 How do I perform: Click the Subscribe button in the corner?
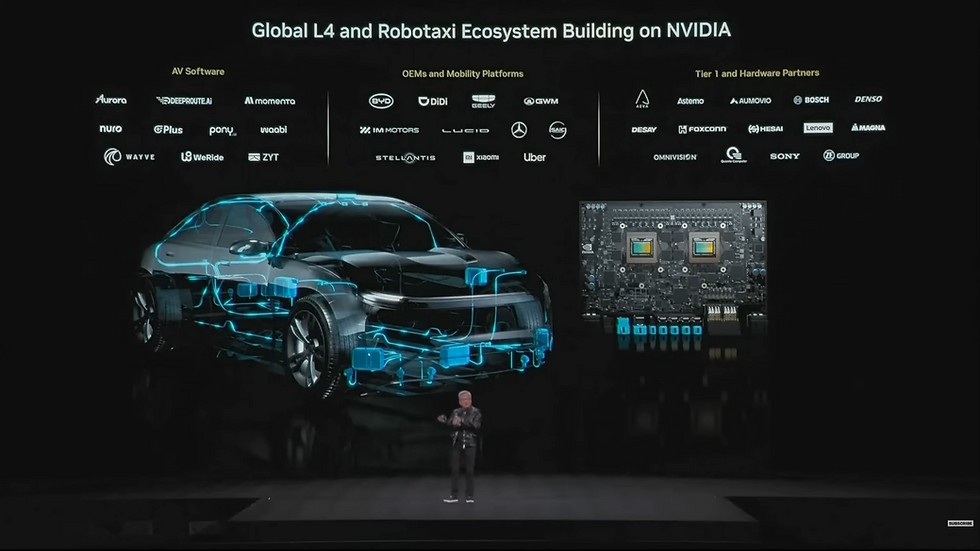[961, 523]
